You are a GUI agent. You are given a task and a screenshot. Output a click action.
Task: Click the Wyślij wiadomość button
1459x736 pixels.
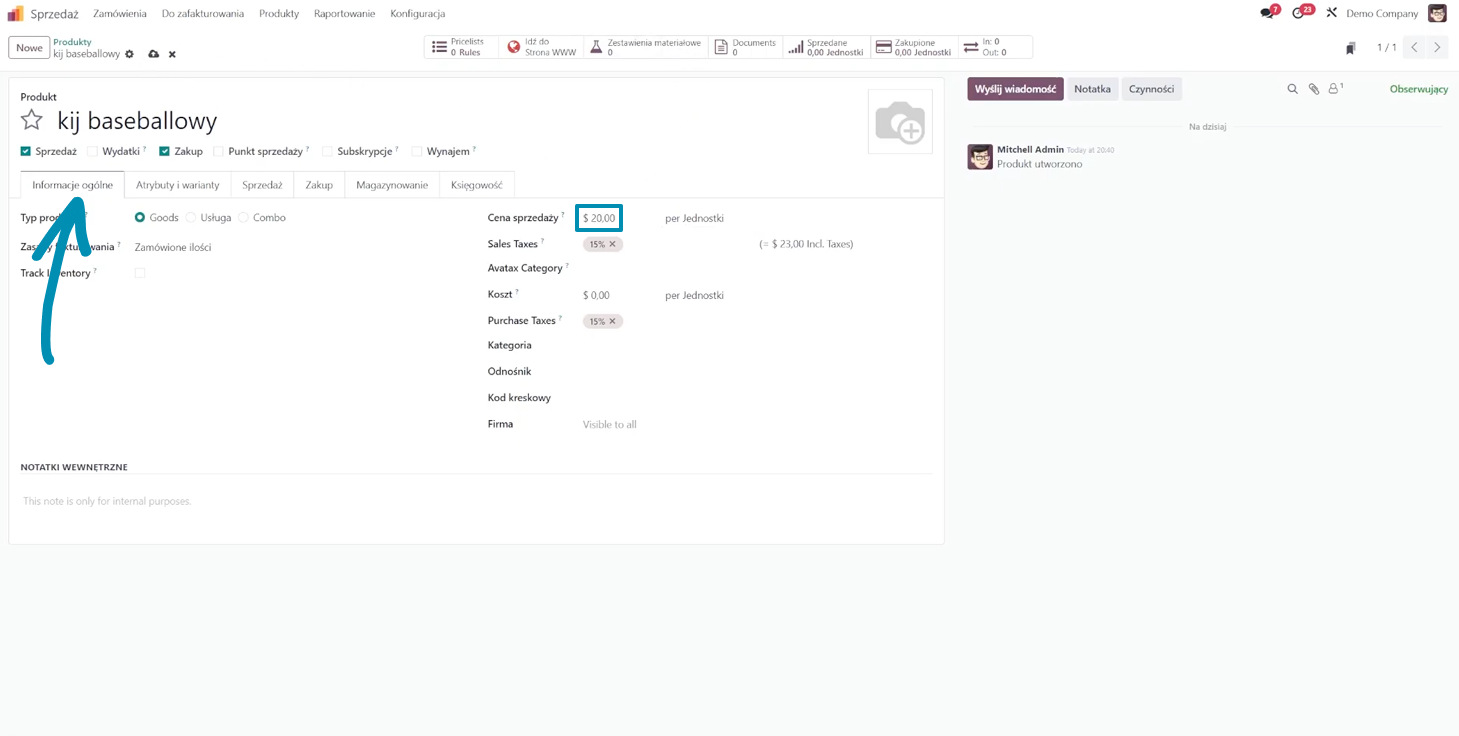tap(1014, 89)
